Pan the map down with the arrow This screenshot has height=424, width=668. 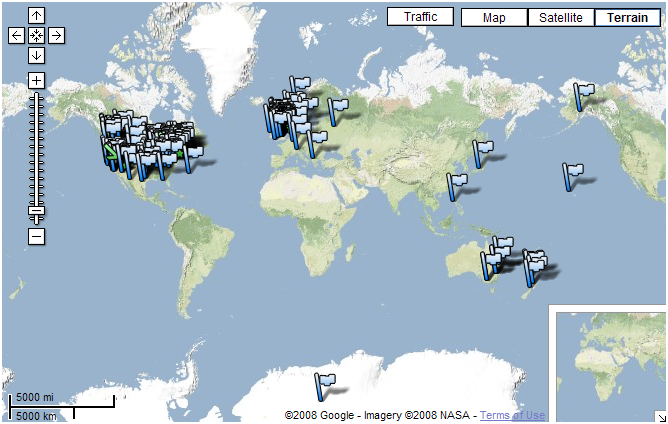click(x=36, y=55)
